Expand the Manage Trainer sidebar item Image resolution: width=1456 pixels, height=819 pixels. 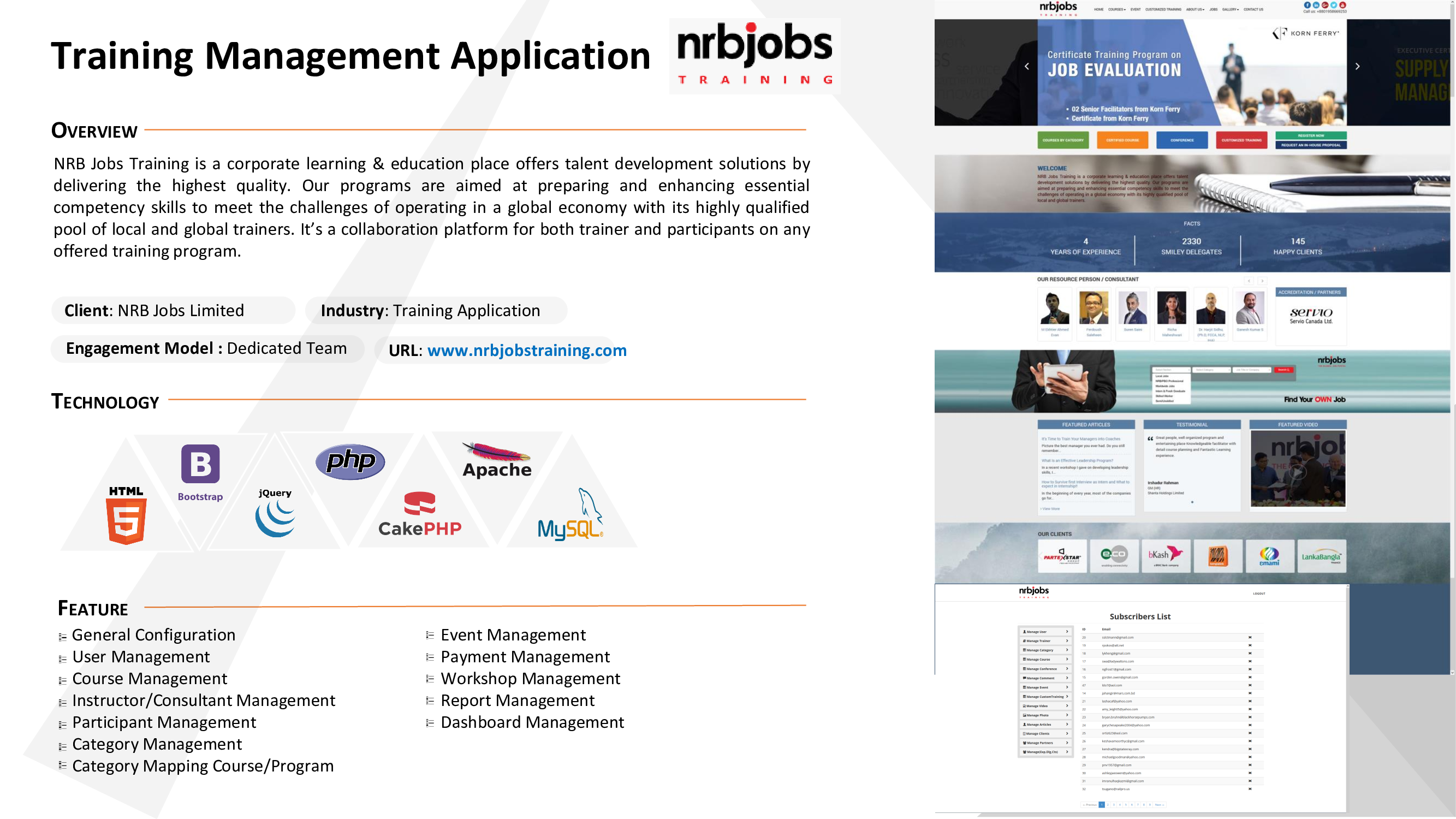pyautogui.click(x=1045, y=641)
